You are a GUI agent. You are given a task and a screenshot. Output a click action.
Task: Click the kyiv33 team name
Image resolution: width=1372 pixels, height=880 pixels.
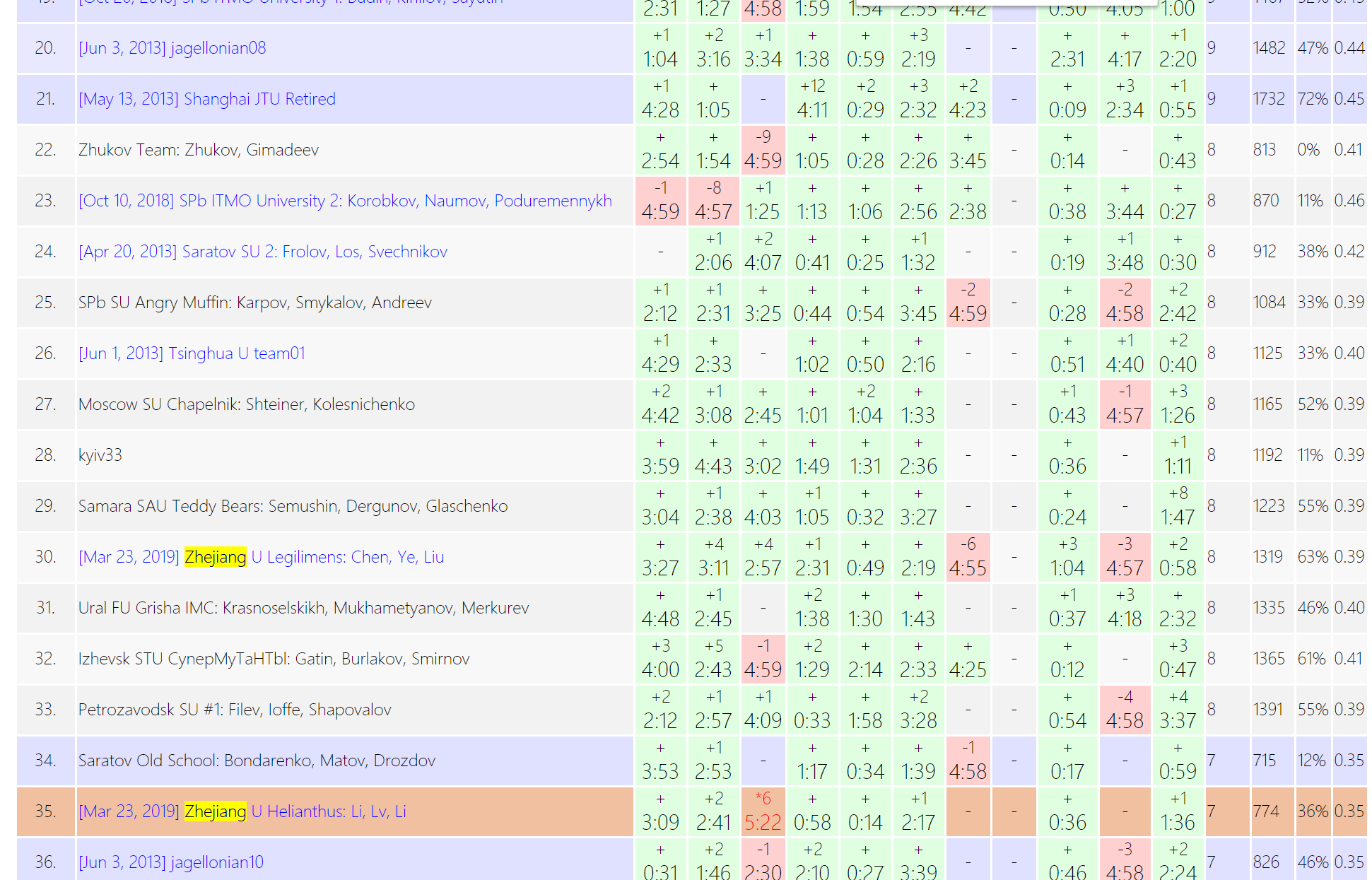(x=100, y=455)
